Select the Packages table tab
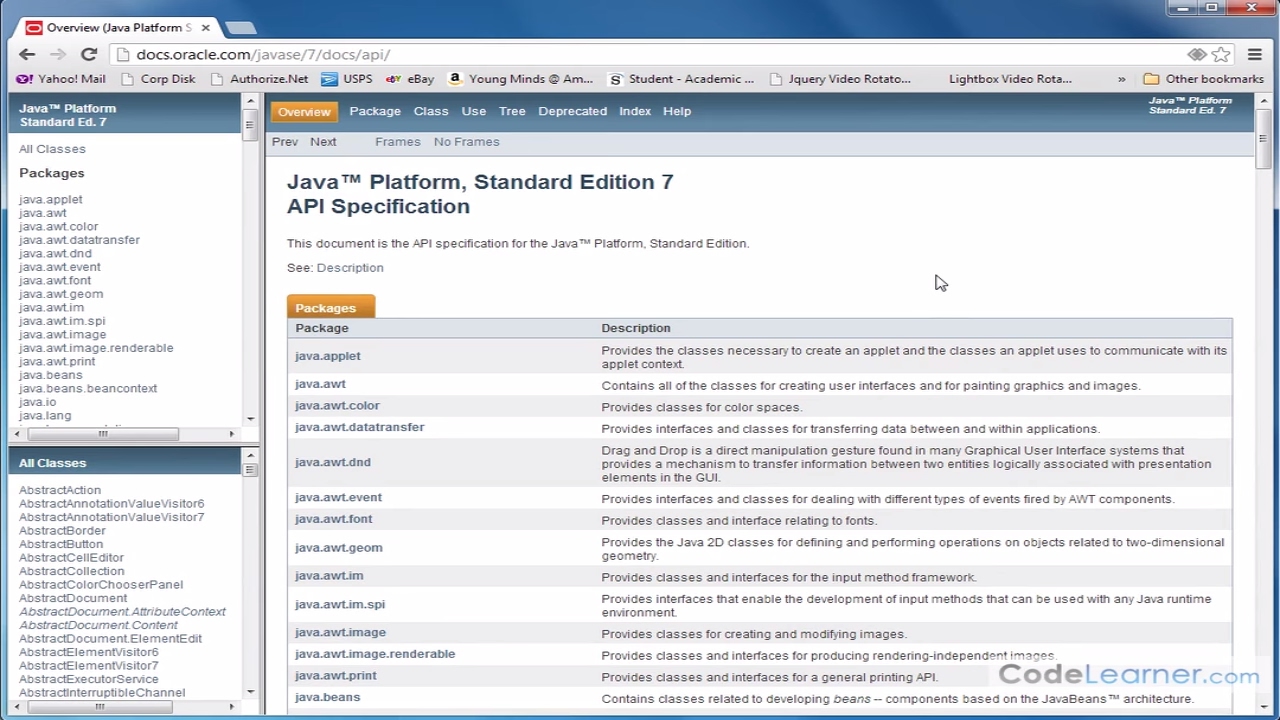The width and height of the screenshot is (1280, 720). pos(330,307)
